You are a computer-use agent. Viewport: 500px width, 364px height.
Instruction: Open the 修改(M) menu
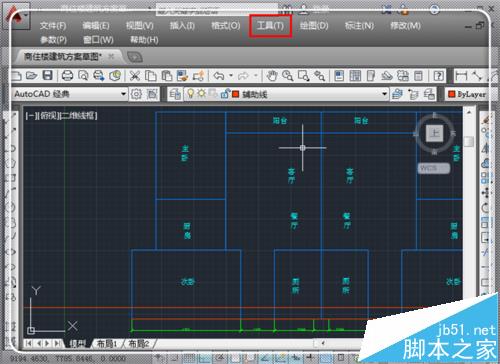(x=405, y=26)
